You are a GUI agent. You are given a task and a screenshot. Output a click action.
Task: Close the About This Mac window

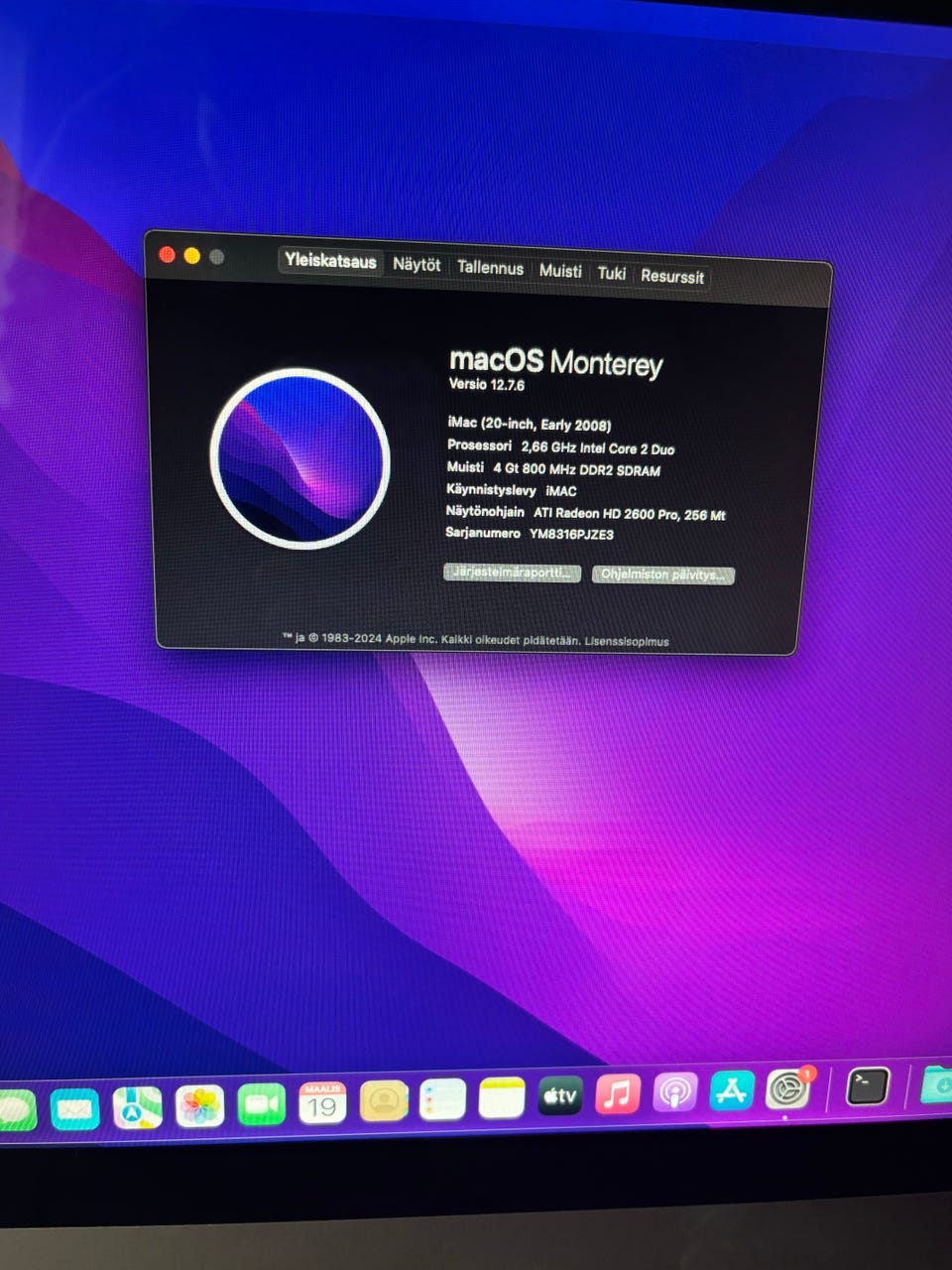point(167,255)
